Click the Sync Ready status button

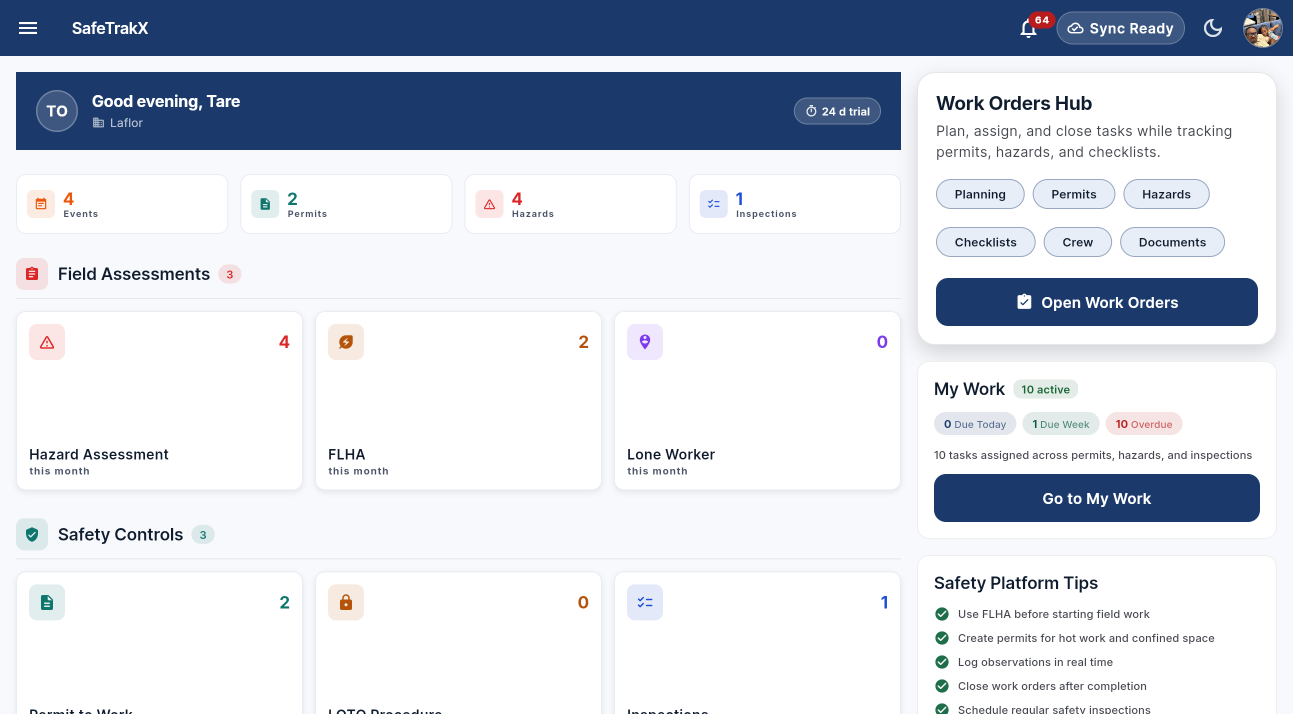click(x=1120, y=28)
